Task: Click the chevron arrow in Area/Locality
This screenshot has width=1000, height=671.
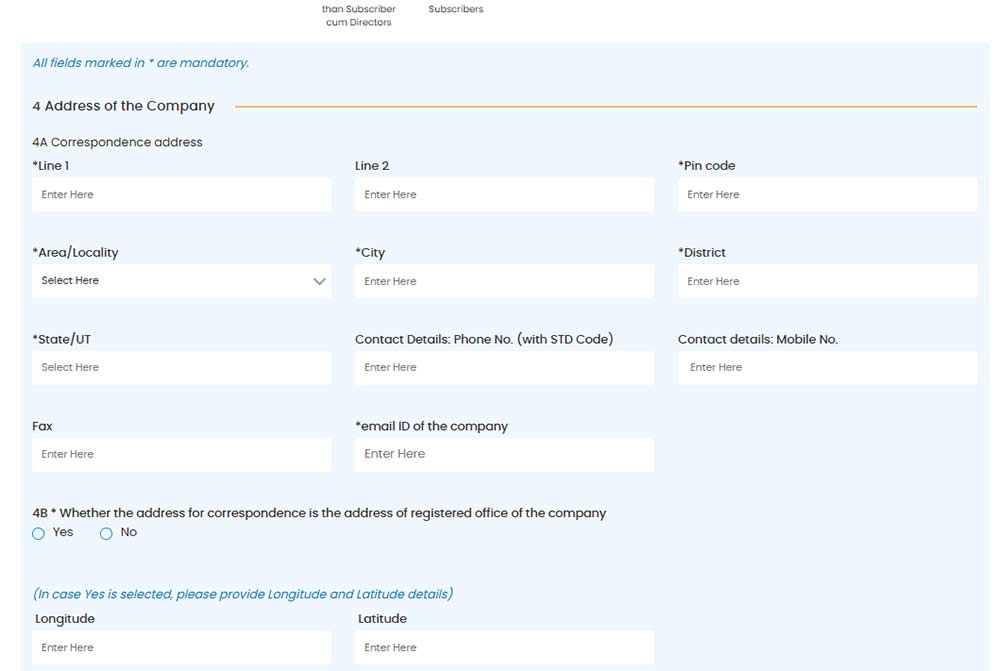Action: tap(319, 281)
